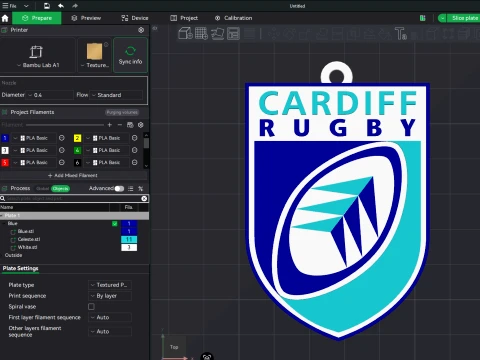Image resolution: width=480 pixels, height=360 pixels.
Task: Undo the last action
Action: click(61, 6)
